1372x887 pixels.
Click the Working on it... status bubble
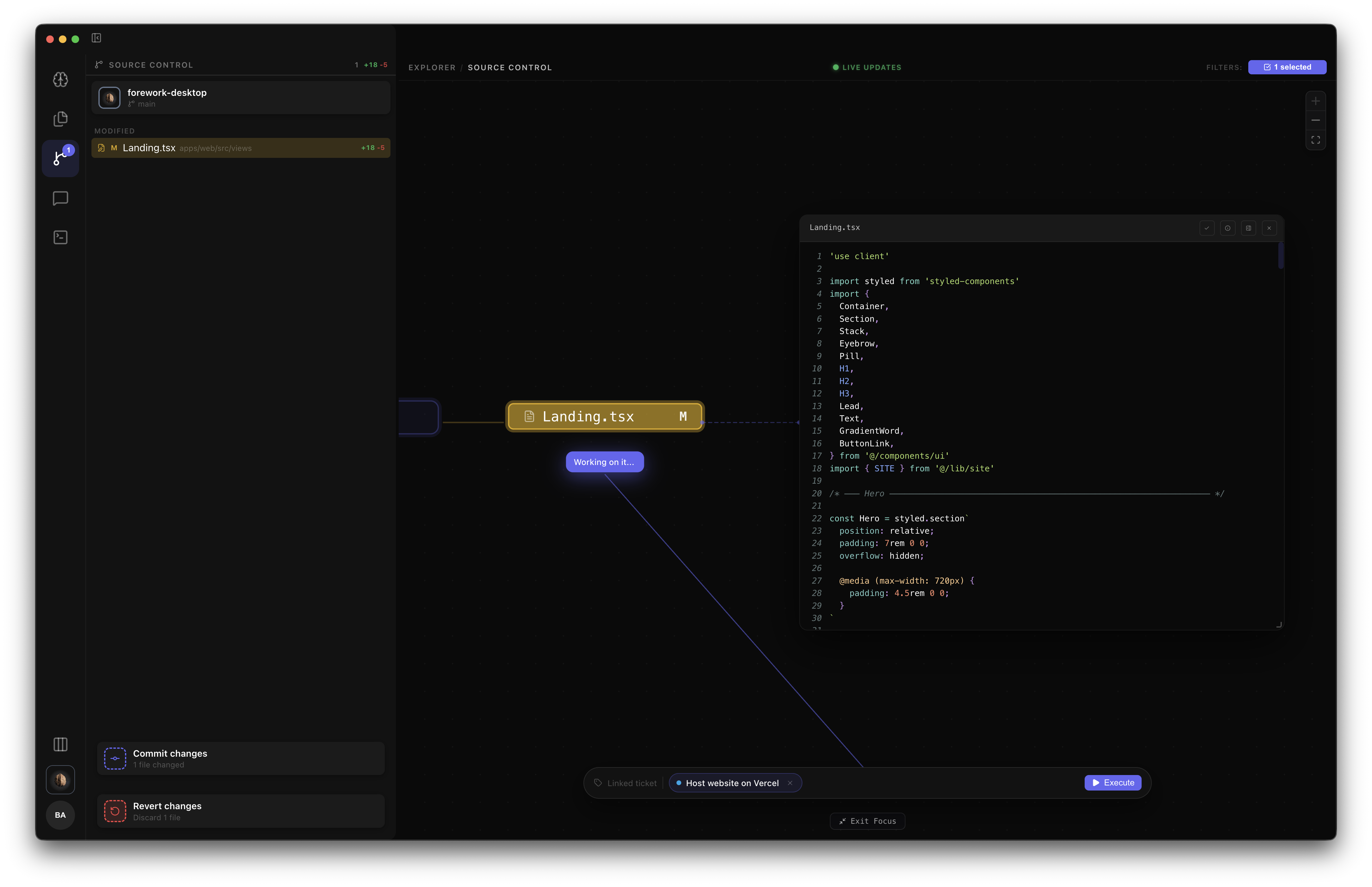coord(604,462)
